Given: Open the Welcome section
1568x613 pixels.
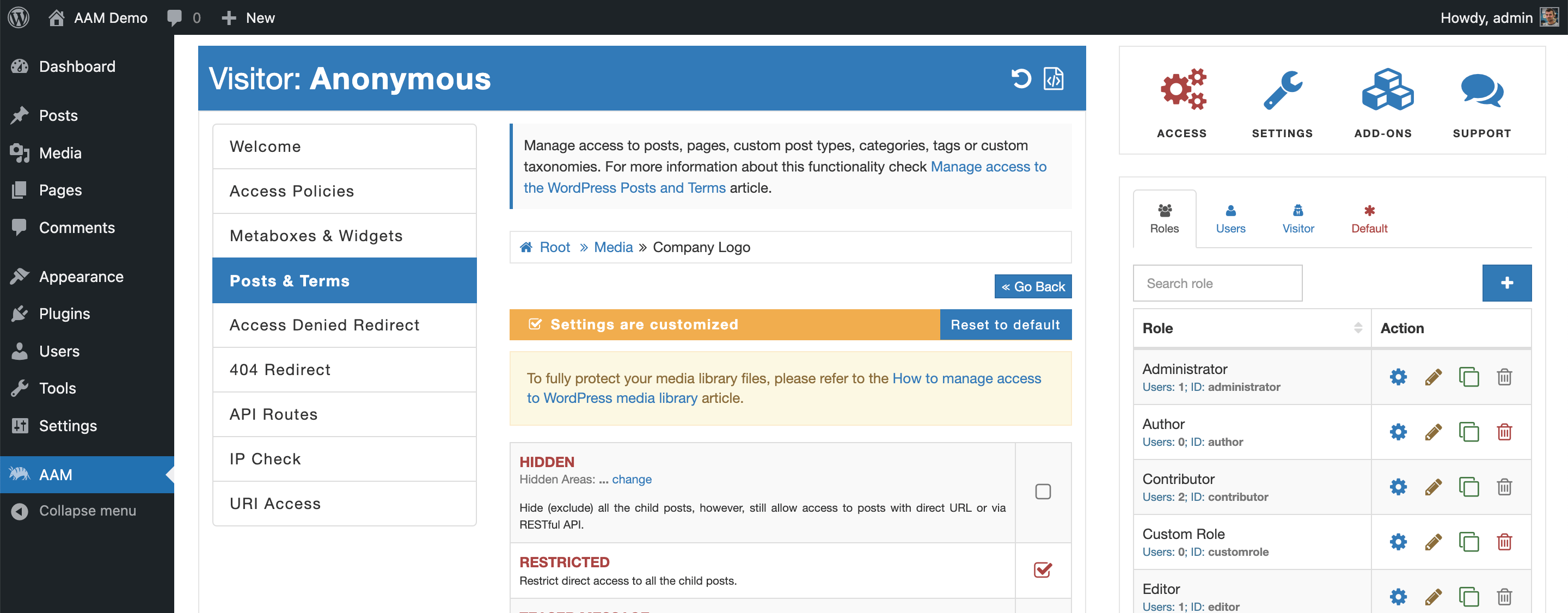Looking at the screenshot, I should point(345,146).
